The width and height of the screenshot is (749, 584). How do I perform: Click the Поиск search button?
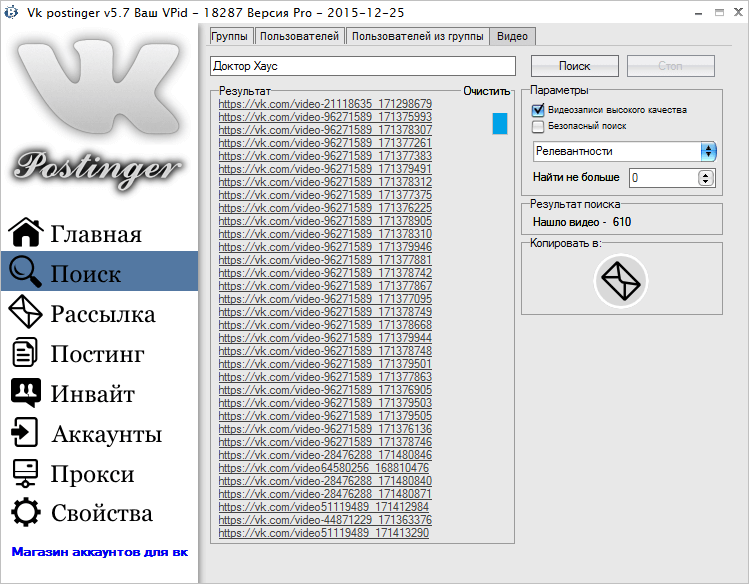pos(575,66)
